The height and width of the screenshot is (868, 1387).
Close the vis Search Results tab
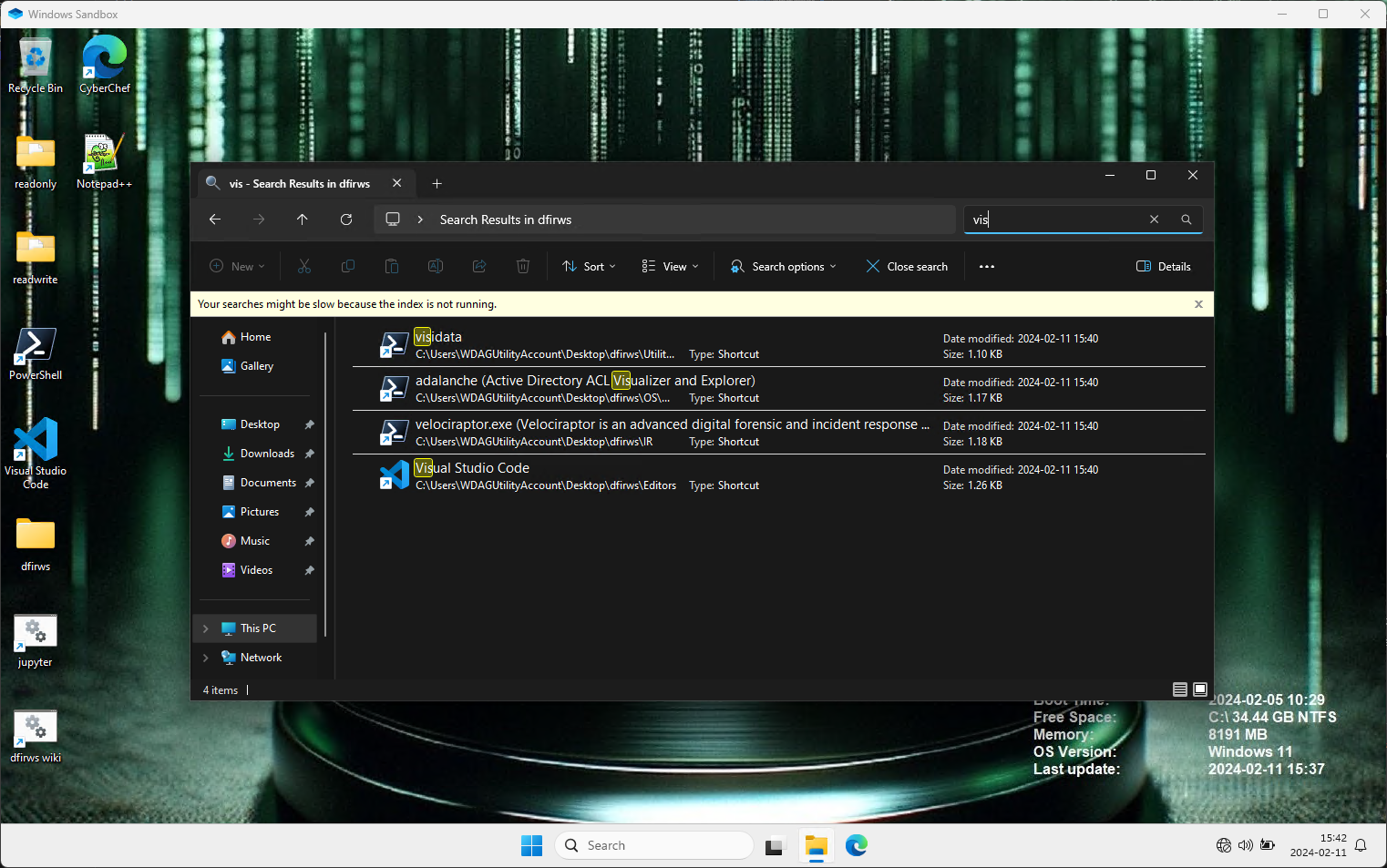397,183
